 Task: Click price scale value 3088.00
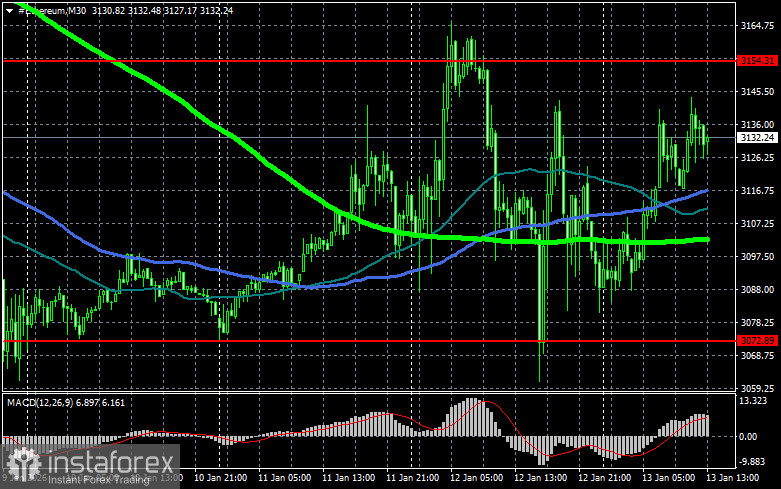click(757, 289)
